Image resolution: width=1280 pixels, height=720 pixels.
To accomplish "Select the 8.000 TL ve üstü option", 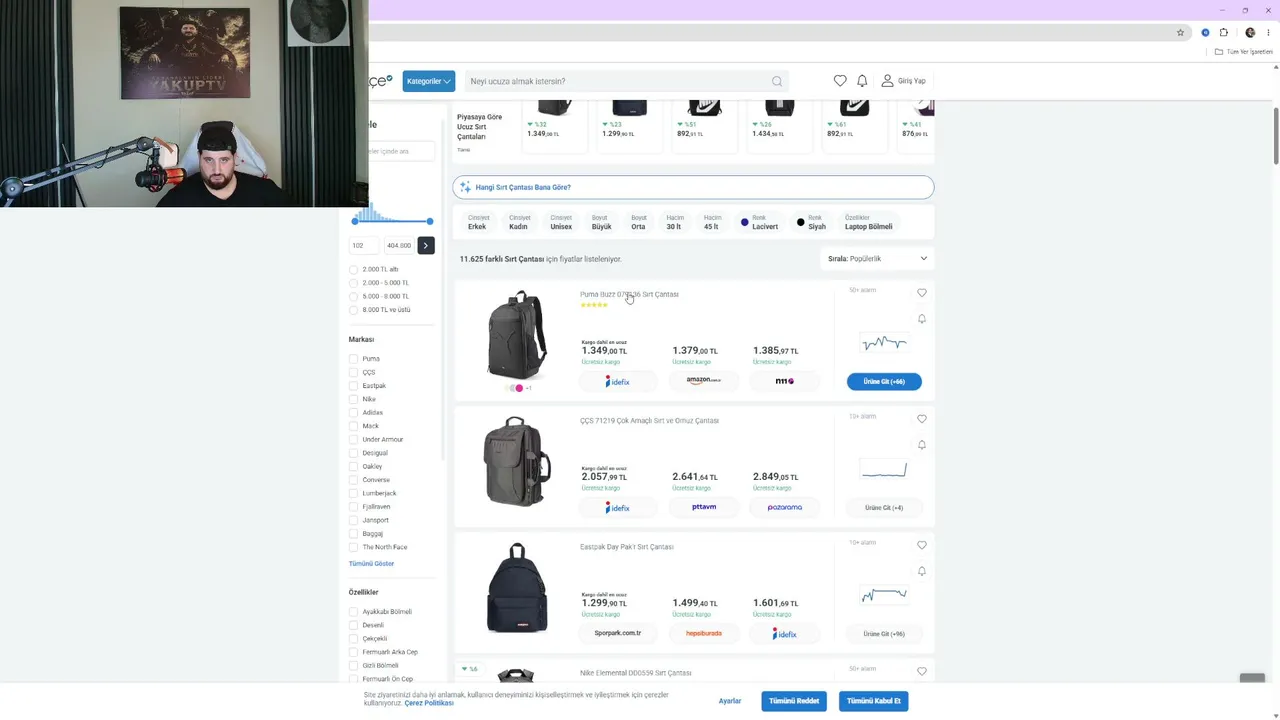I will point(353,310).
